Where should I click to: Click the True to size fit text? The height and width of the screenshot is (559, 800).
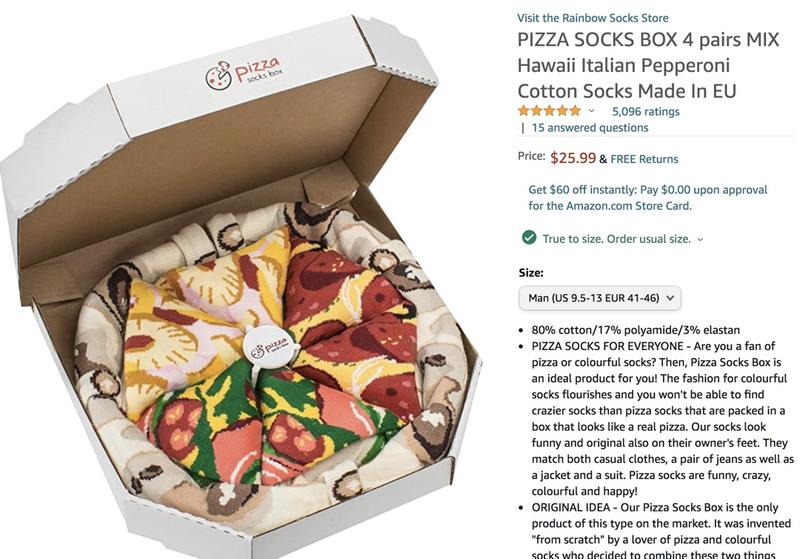click(x=616, y=239)
